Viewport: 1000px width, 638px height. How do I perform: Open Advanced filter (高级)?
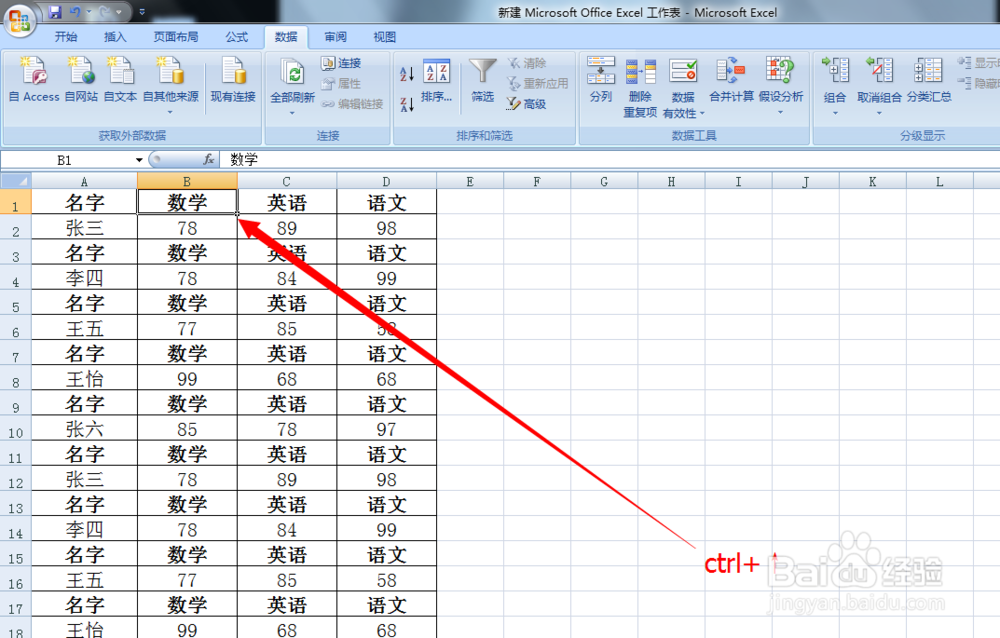(x=527, y=103)
